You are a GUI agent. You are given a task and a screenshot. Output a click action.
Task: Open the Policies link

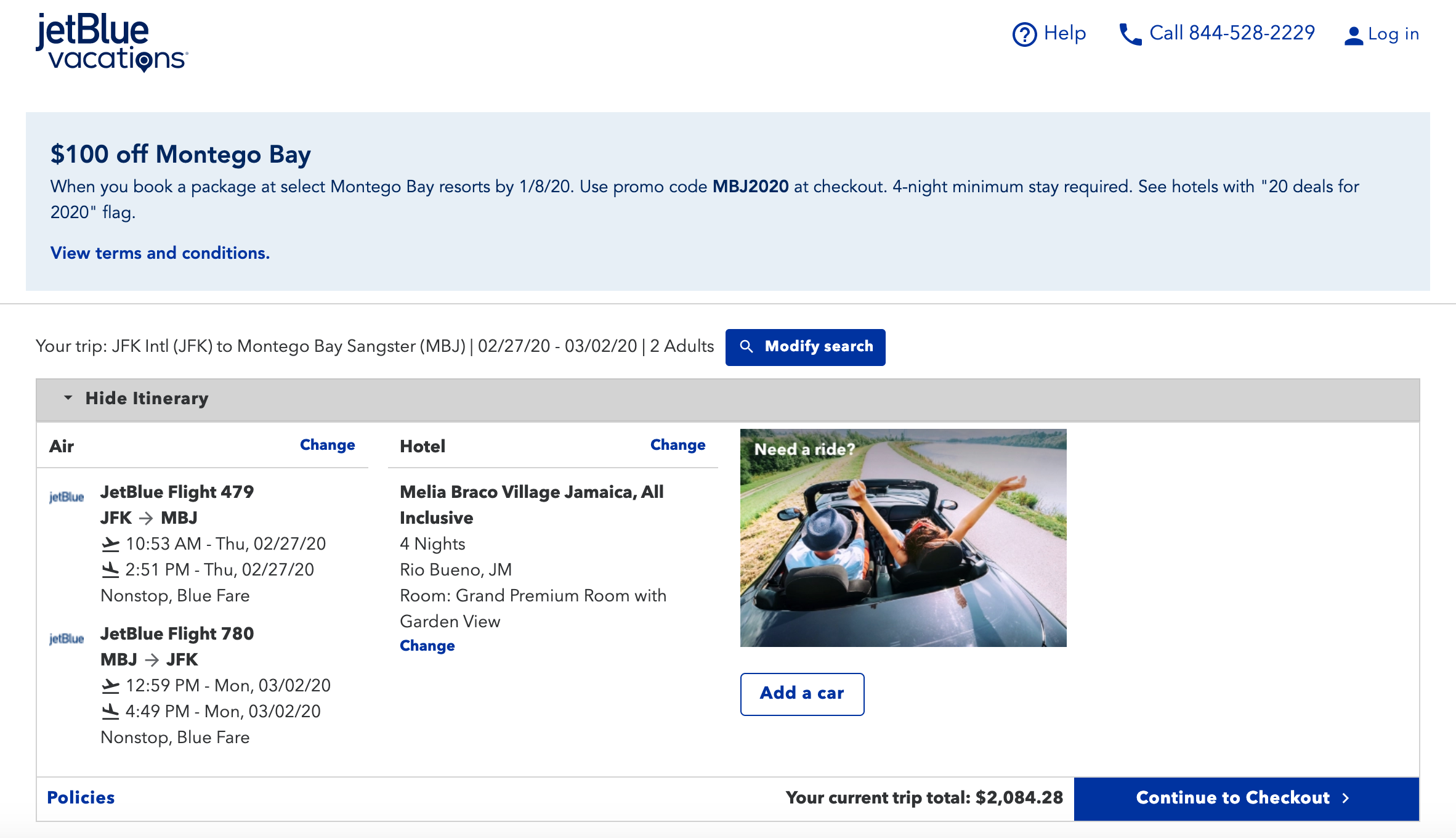point(81,797)
